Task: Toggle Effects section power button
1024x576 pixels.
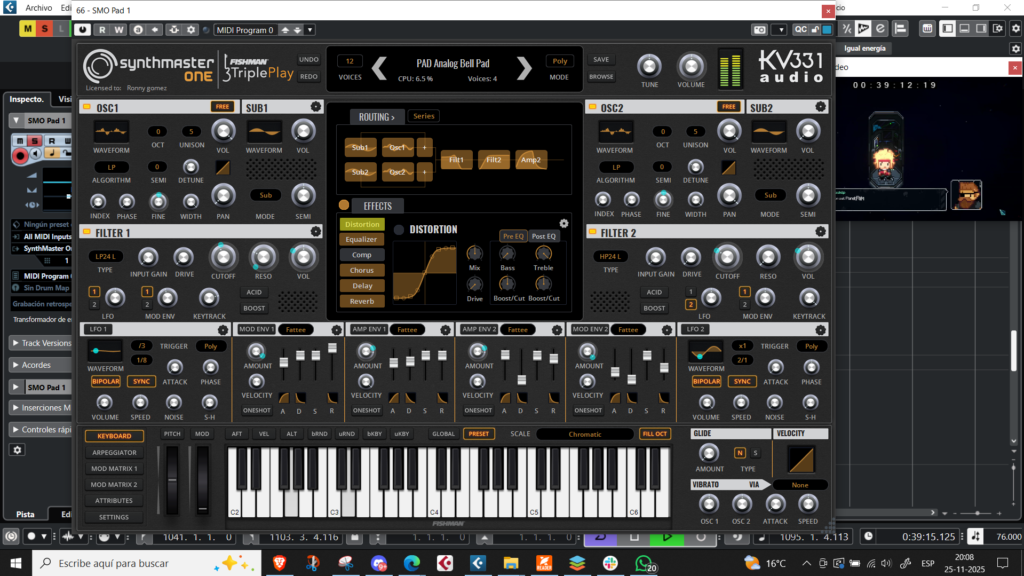Action: coord(344,205)
